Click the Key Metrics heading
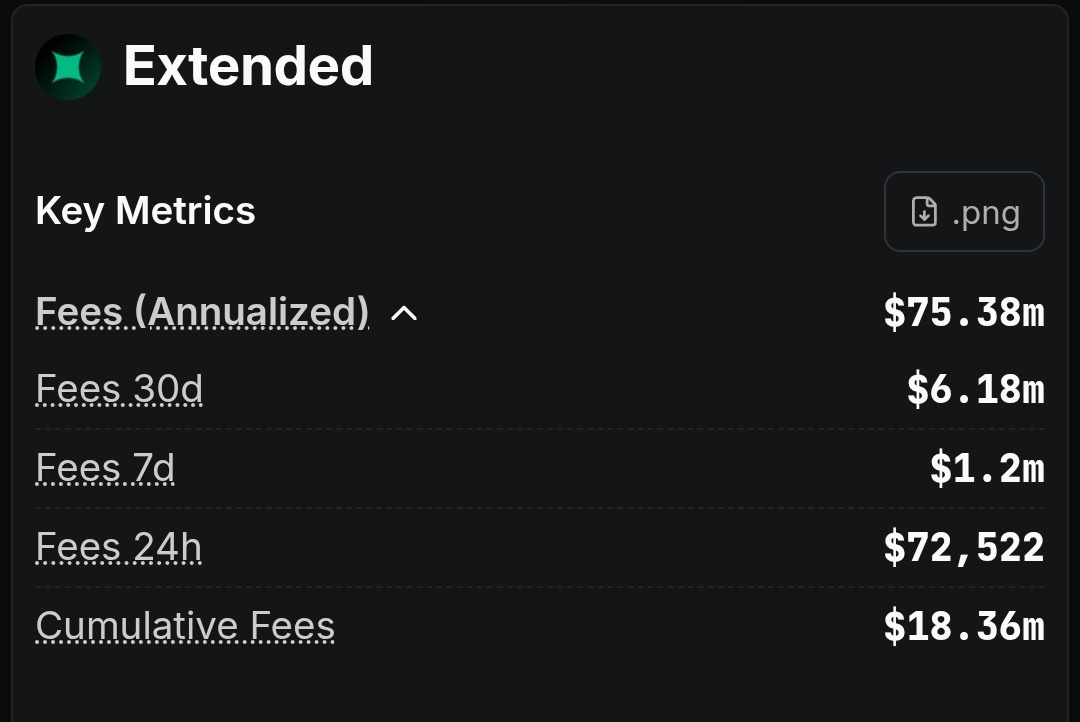The height and width of the screenshot is (722, 1080). tap(145, 211)
